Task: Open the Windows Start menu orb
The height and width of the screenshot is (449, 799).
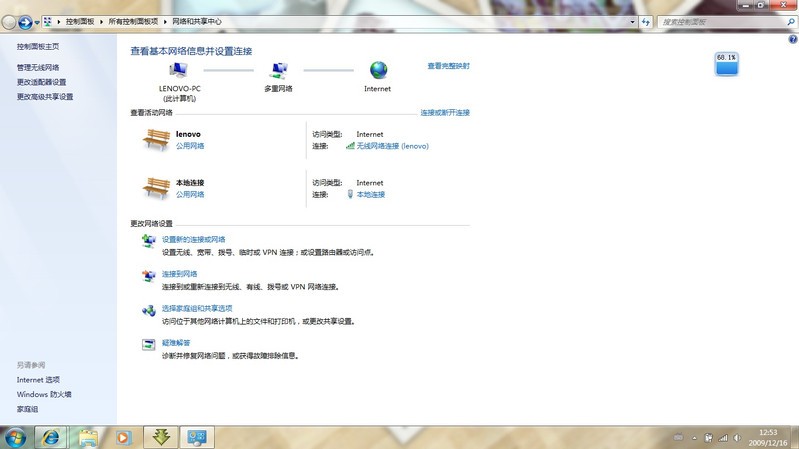Action: click(15, 437)
